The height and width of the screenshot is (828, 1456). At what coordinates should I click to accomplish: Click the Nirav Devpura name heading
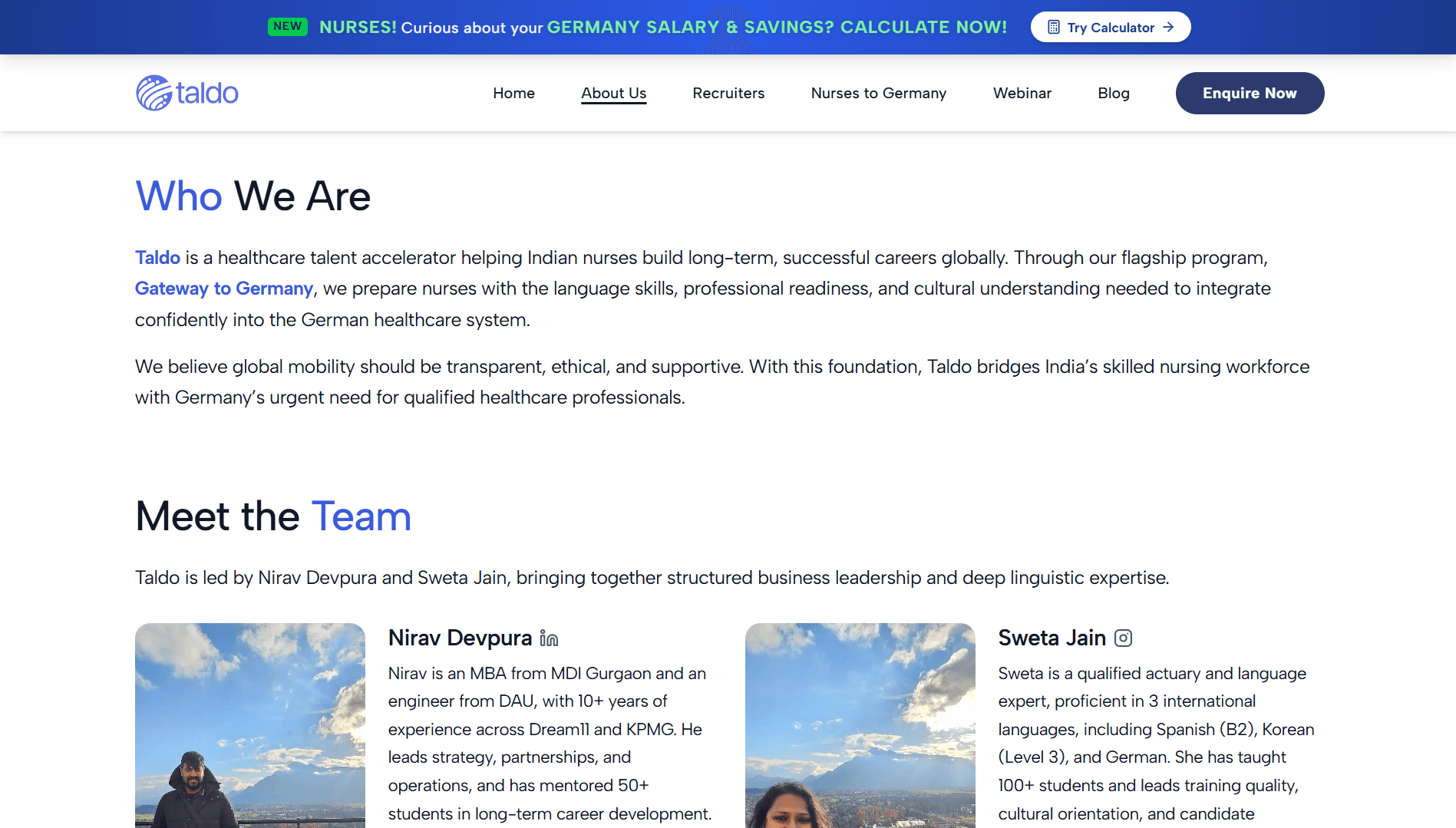tap(460, 638)
